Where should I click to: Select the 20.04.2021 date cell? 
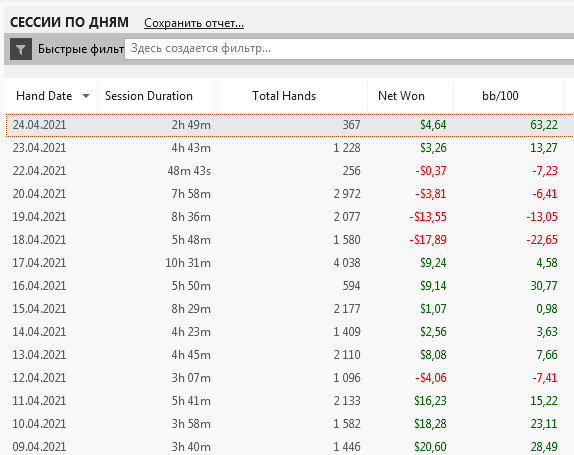pos(39,194)
